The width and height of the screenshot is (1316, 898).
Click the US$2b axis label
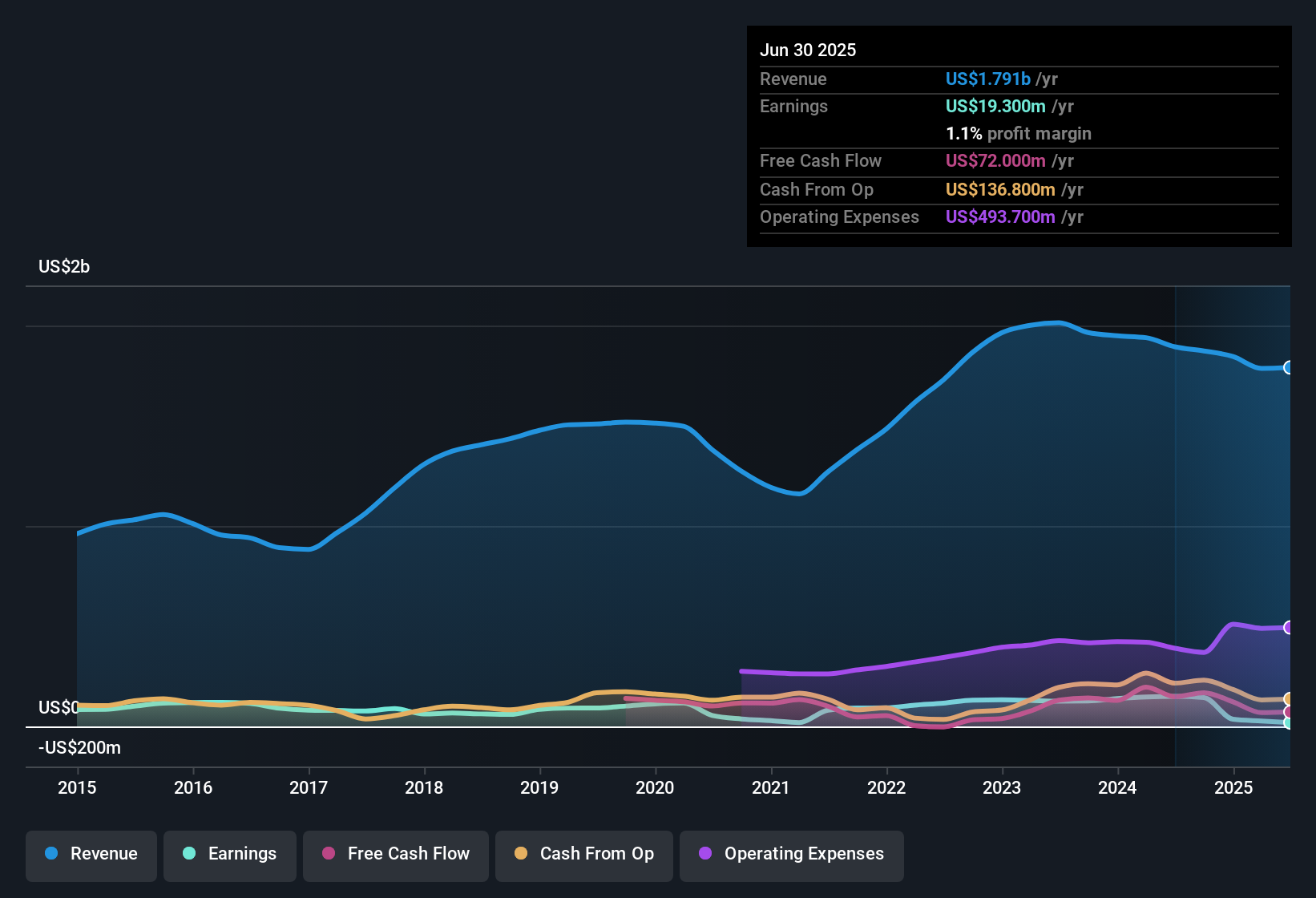click(63, 266)
